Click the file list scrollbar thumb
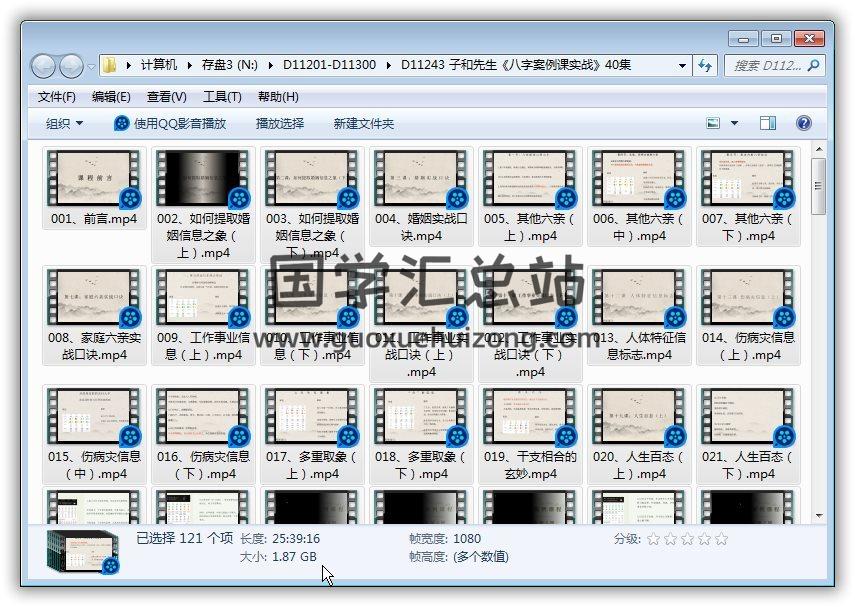Screen dimensions: 855x607 coord(818,185)
